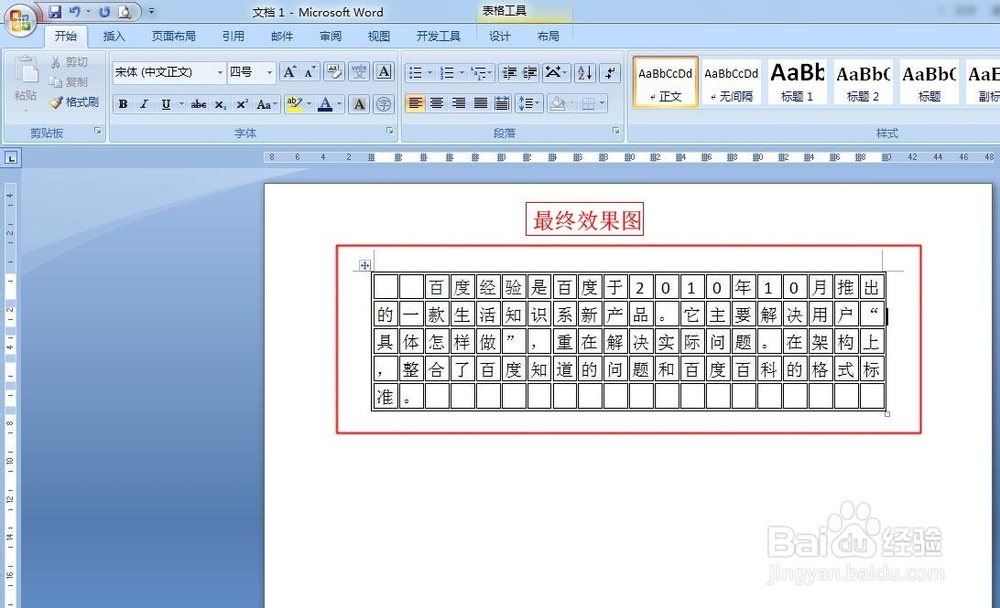Toggle underline formatting
Screen dimensions: 1000x608
click(x=166, y=104)
